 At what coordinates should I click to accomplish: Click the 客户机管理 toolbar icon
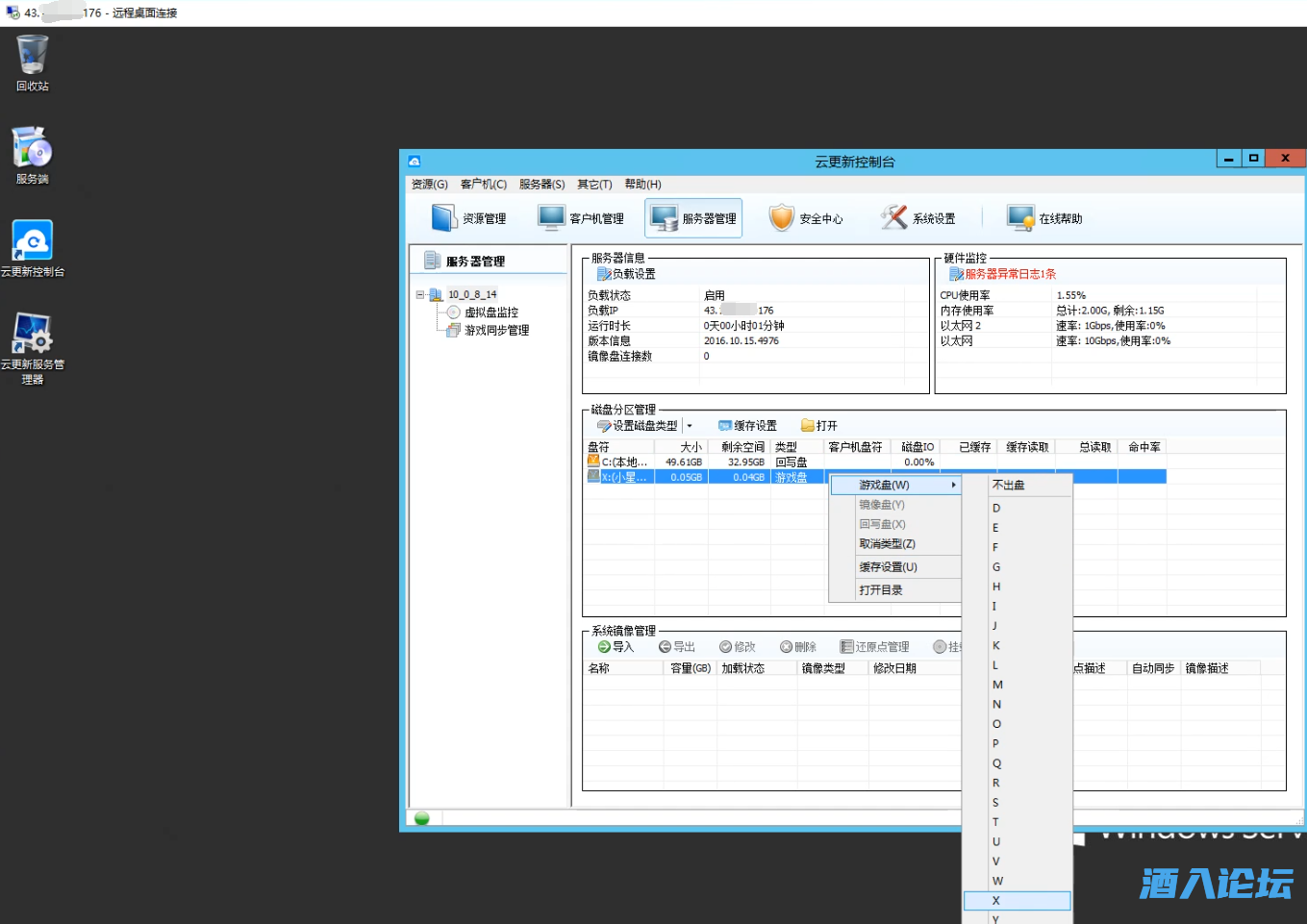coord(552,218)
